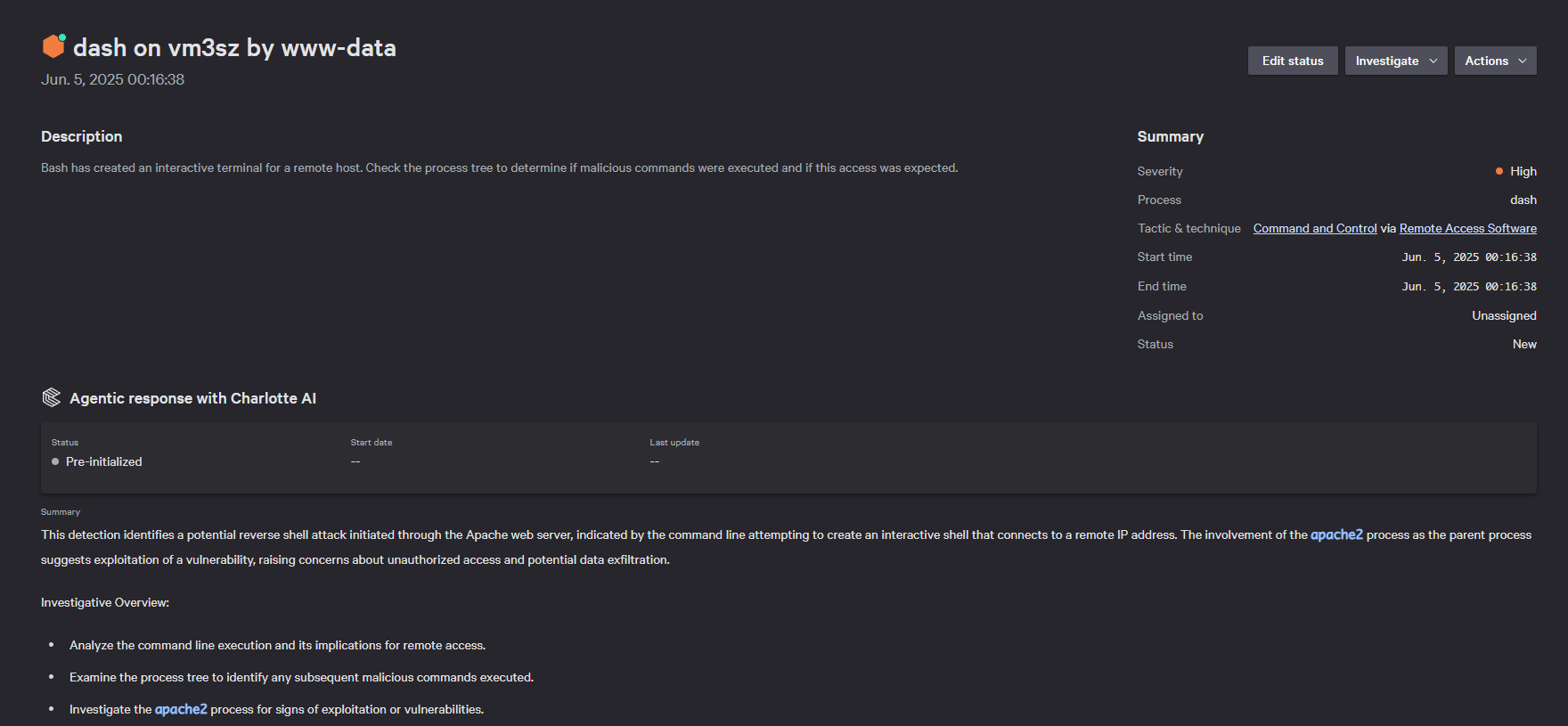Click the Start time value
This screenshot has width=1568, height=726.
pos(1469,257)
